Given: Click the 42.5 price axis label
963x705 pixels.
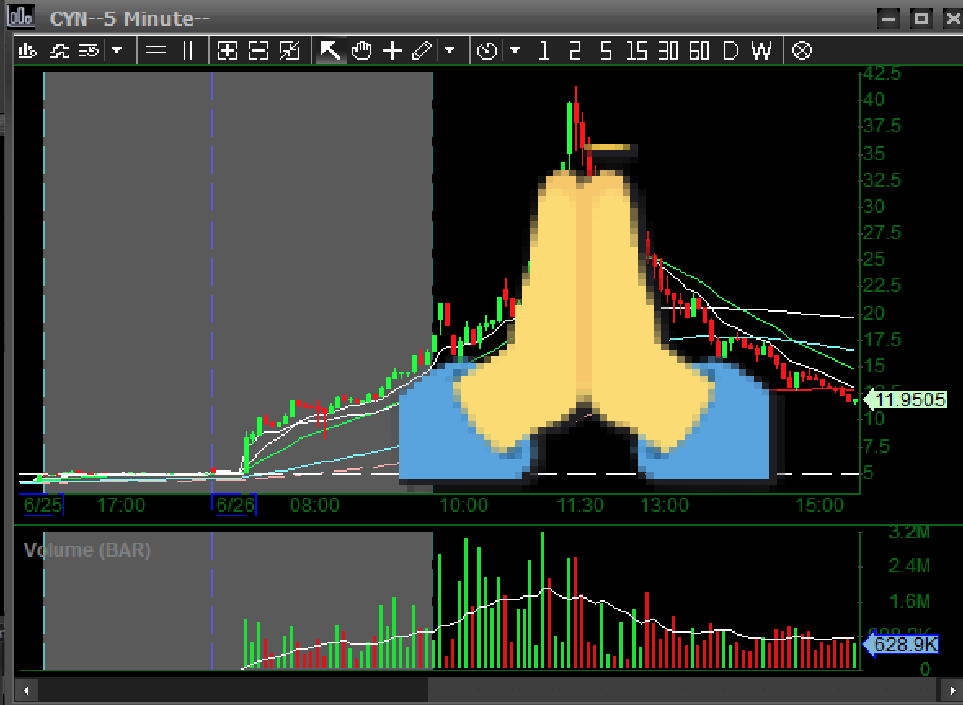Looking at the screenshot, I should point(882,73).
